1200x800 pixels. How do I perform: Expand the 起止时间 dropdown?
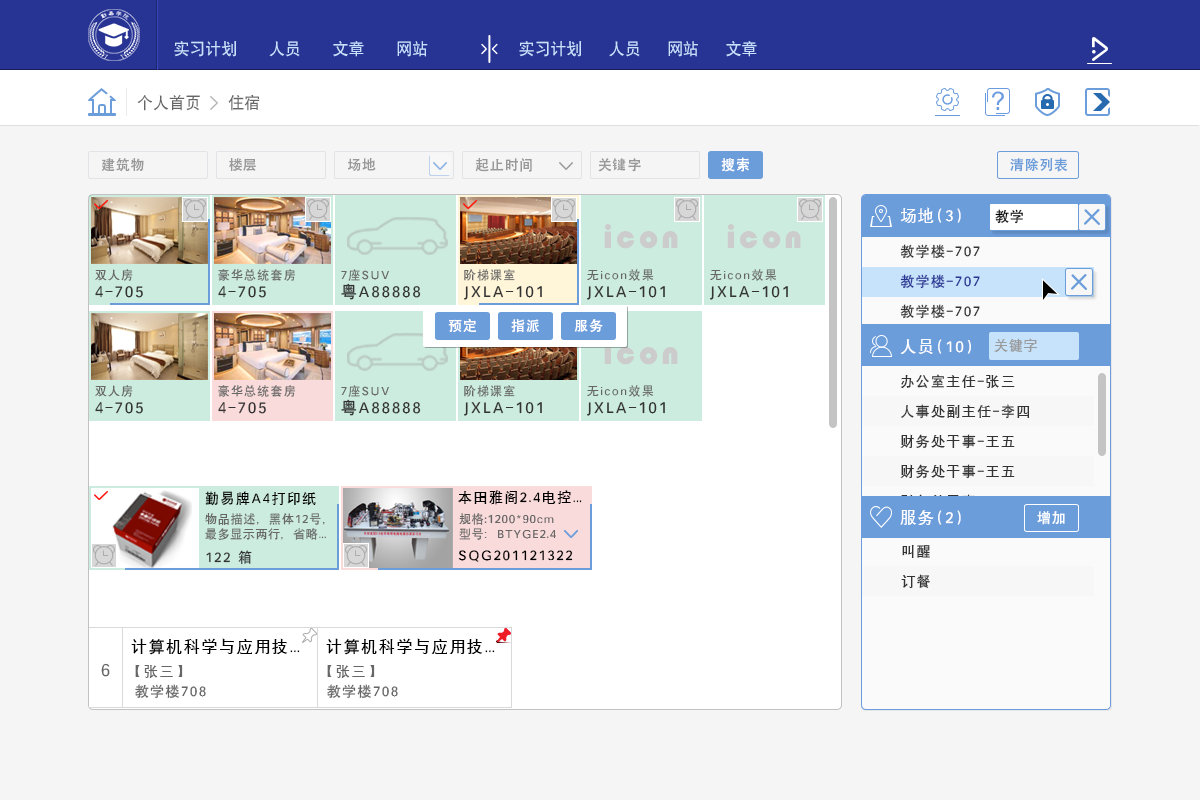tap(568, 165)
